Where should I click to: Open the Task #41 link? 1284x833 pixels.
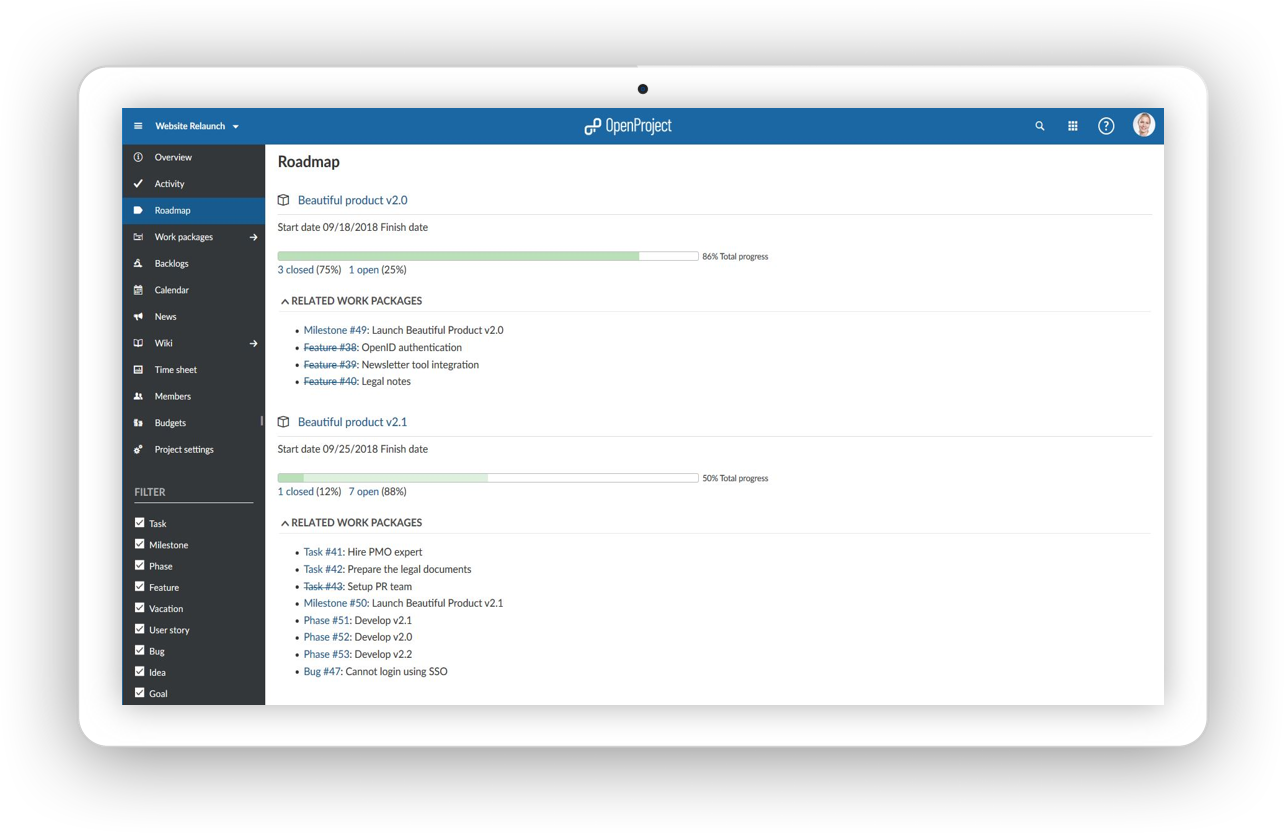323,552
